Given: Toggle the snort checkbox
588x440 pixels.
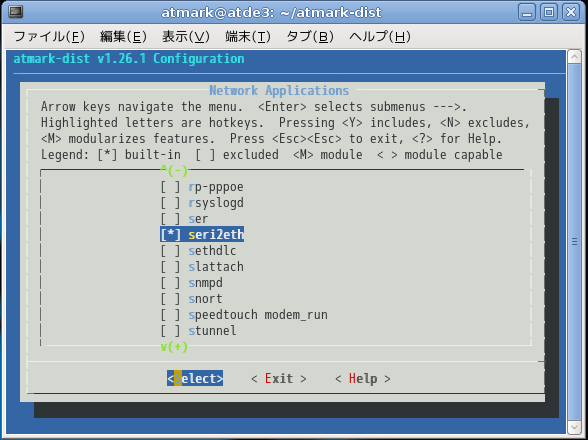Looking at the screenshot, I should pyautogui.click(x=170, y=299).
